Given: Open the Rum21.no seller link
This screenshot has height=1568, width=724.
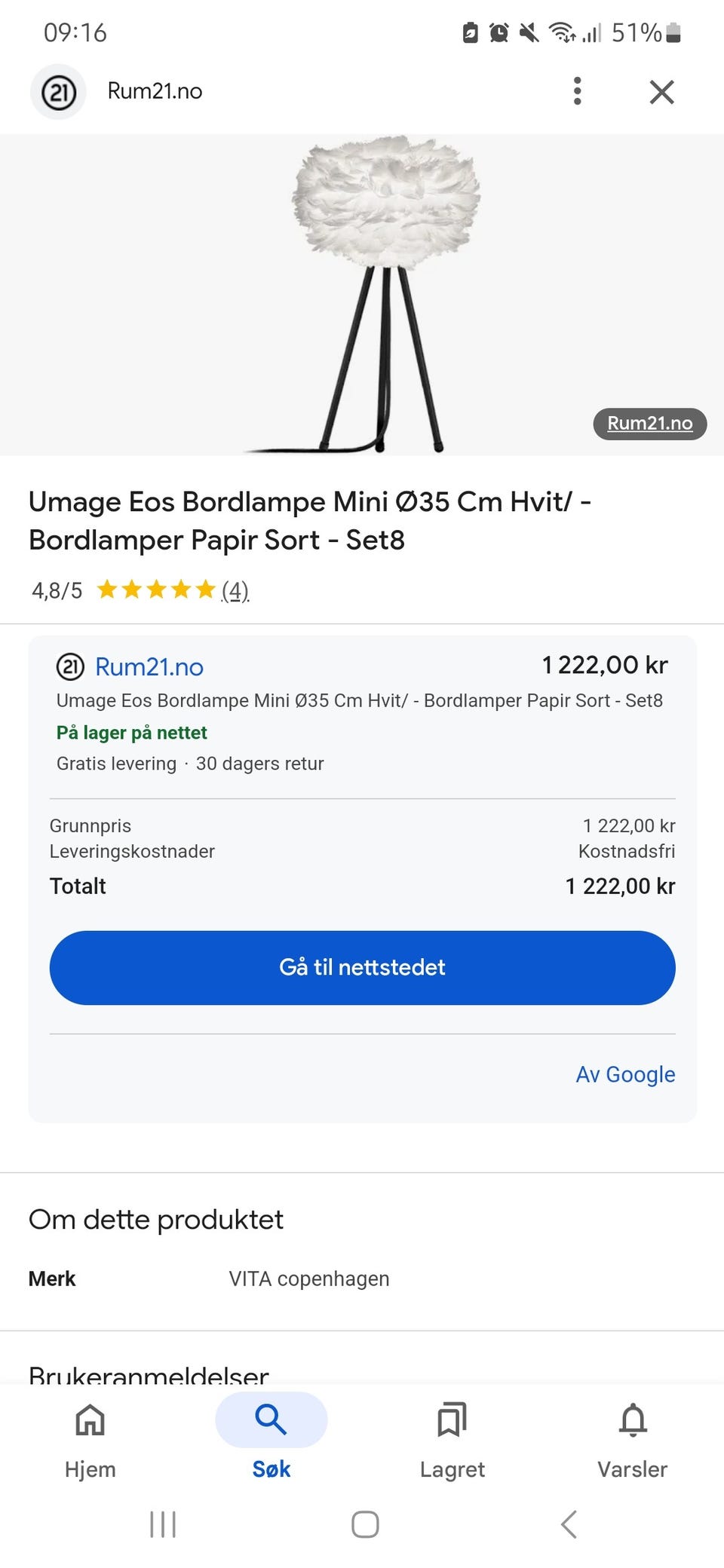Looking at the screenshot, I should click(x=149, y=667).
